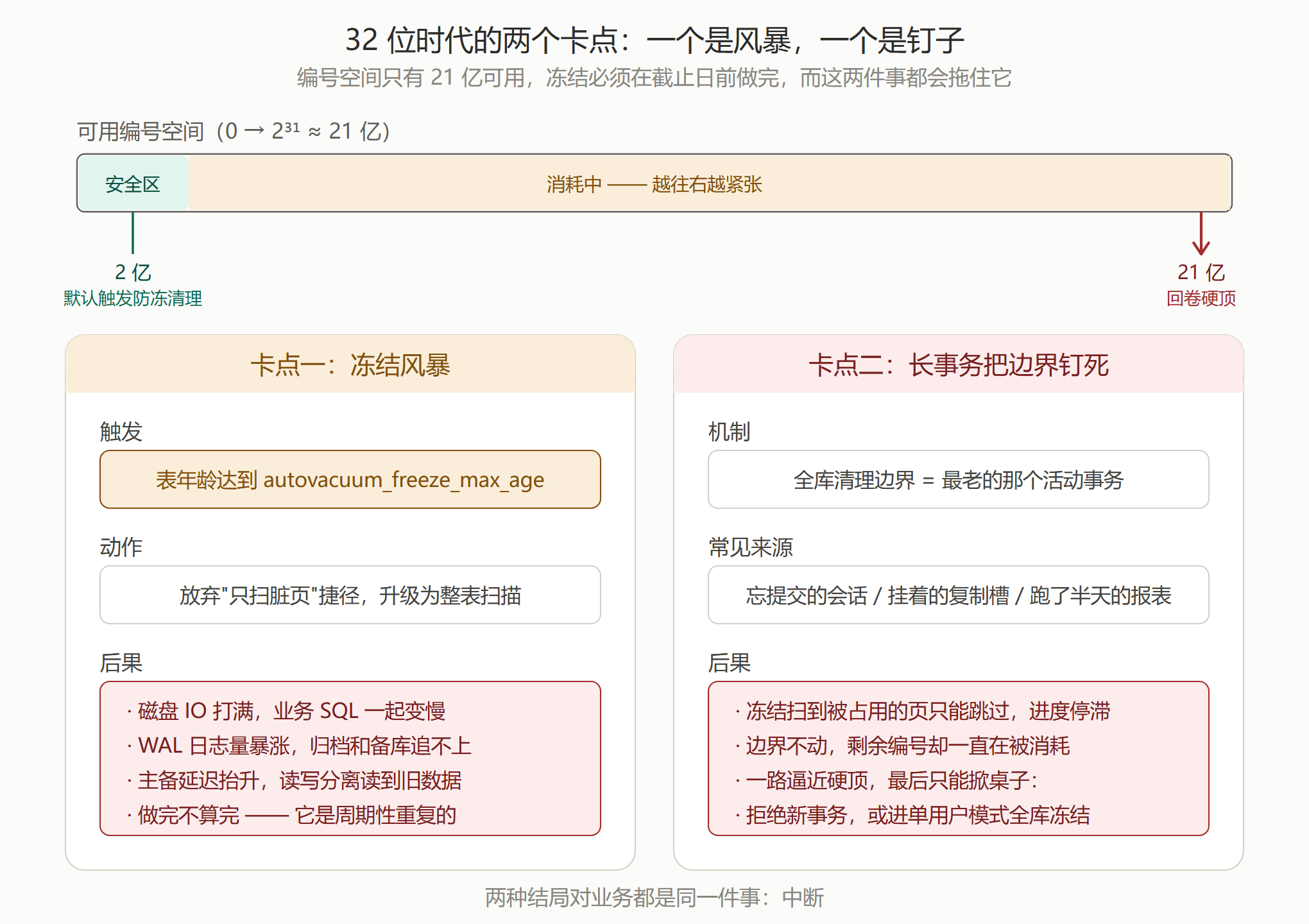Click the line '拒绝新事务，或进单用户模式全库冻结'
Image resolution: width=1309 pixels, height=924 pixels.
[912, 815]
